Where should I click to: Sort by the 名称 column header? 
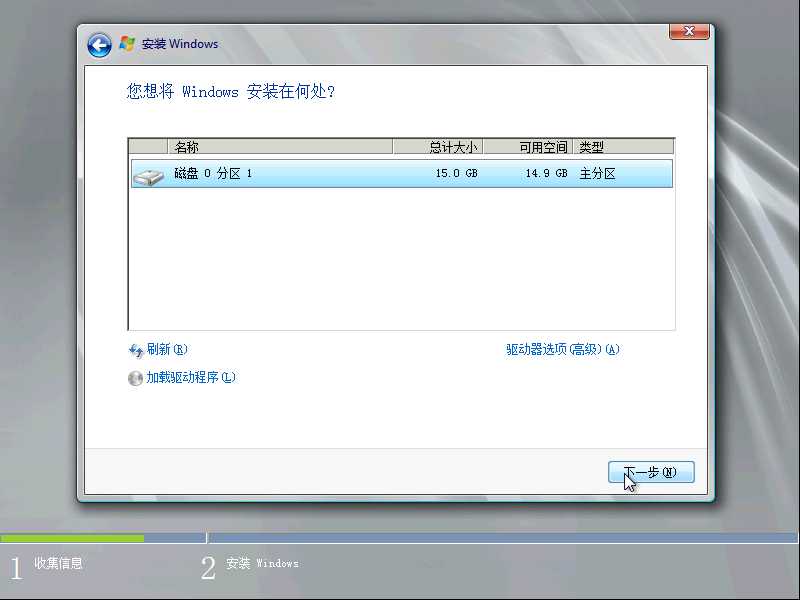pos(280,147)
